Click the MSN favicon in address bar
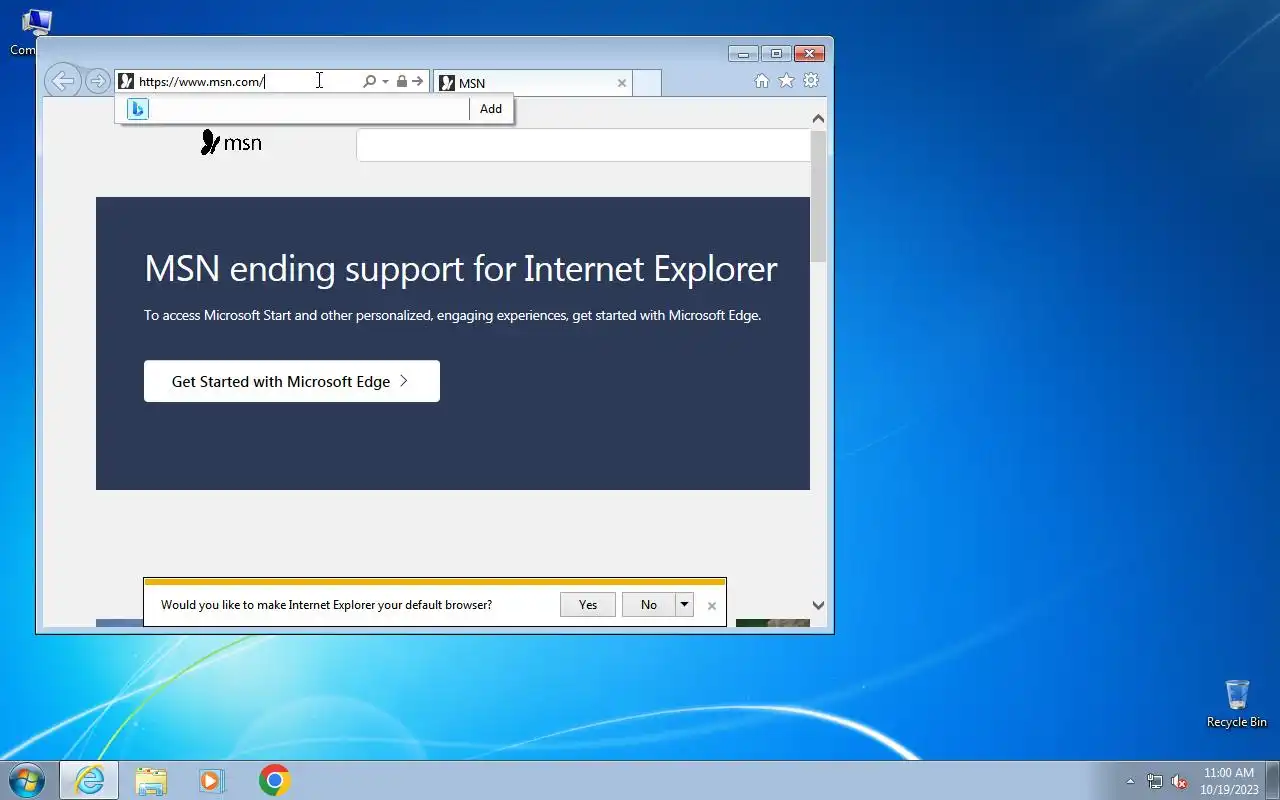 [x=126, y=82]
